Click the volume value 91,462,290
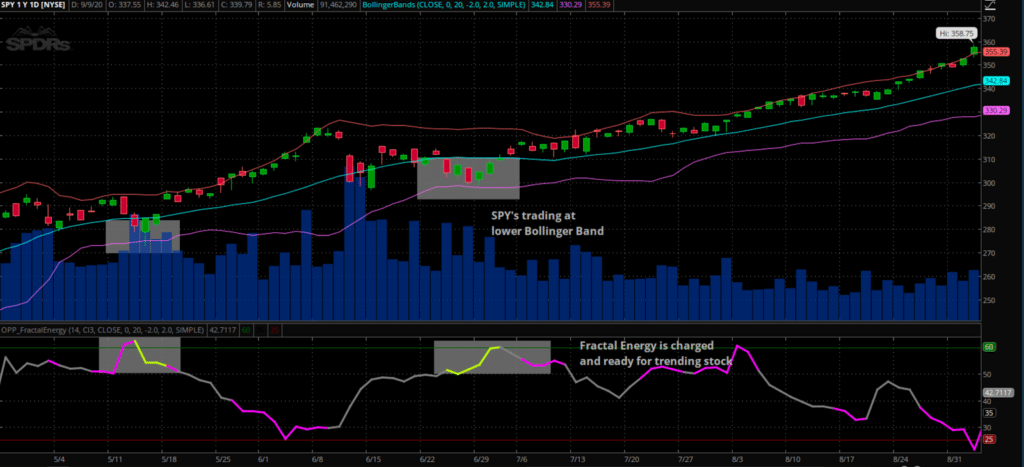Image resolution: width=1024 pixels, height=467 pixels. (x=338, y=5)
